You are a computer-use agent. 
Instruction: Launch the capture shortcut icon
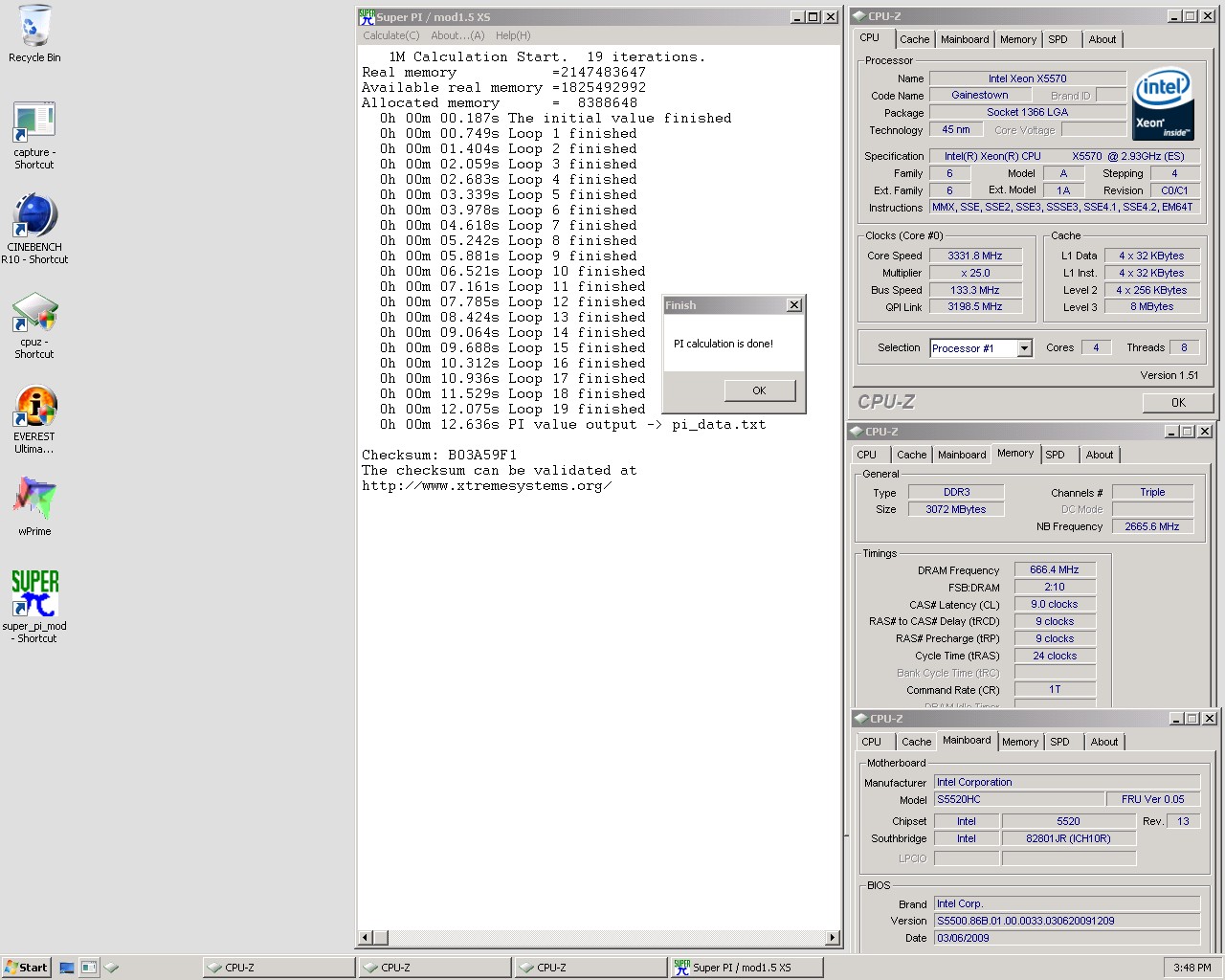point(34,135)
